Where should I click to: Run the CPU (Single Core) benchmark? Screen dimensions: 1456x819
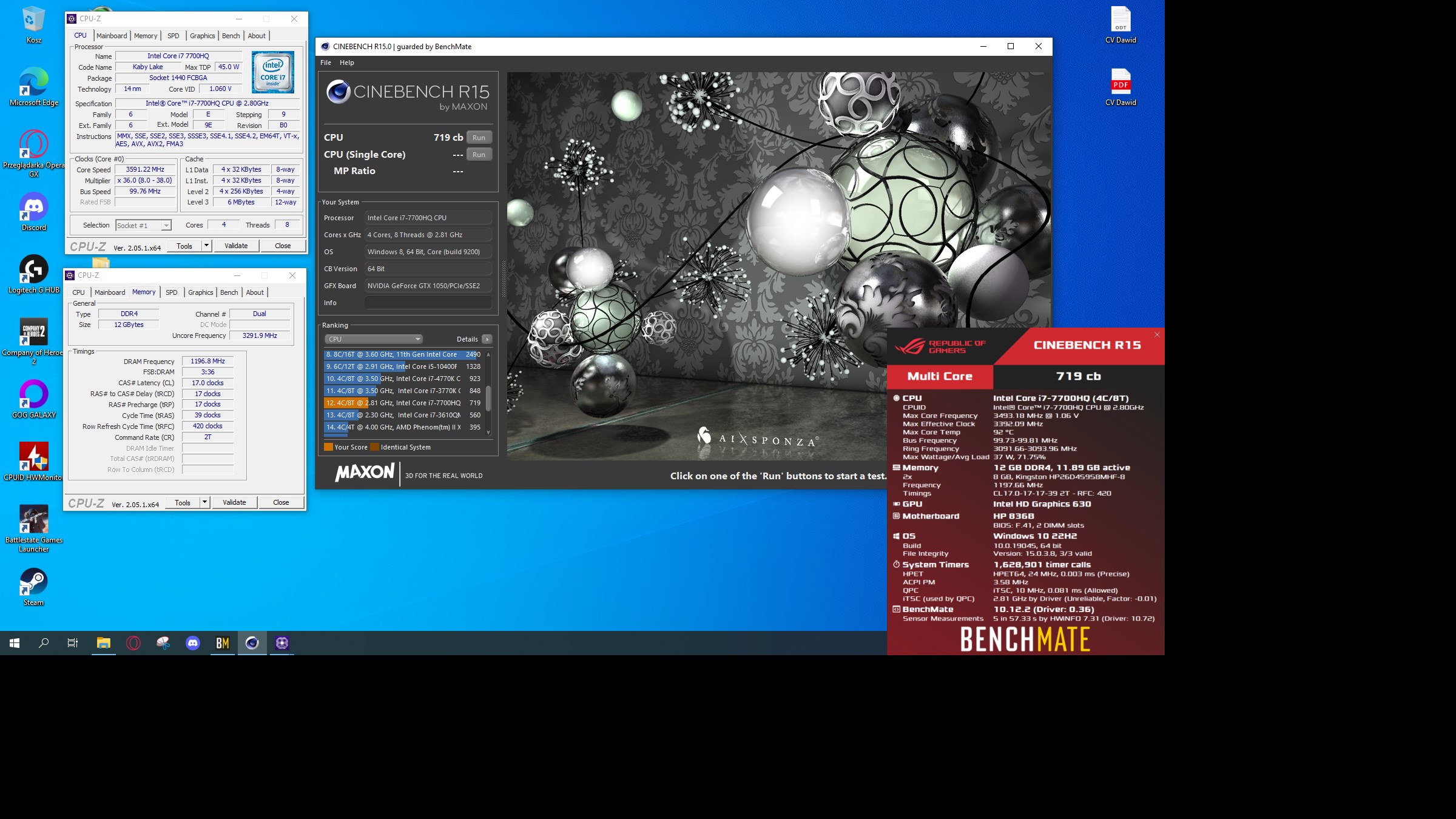coord(479,155)
